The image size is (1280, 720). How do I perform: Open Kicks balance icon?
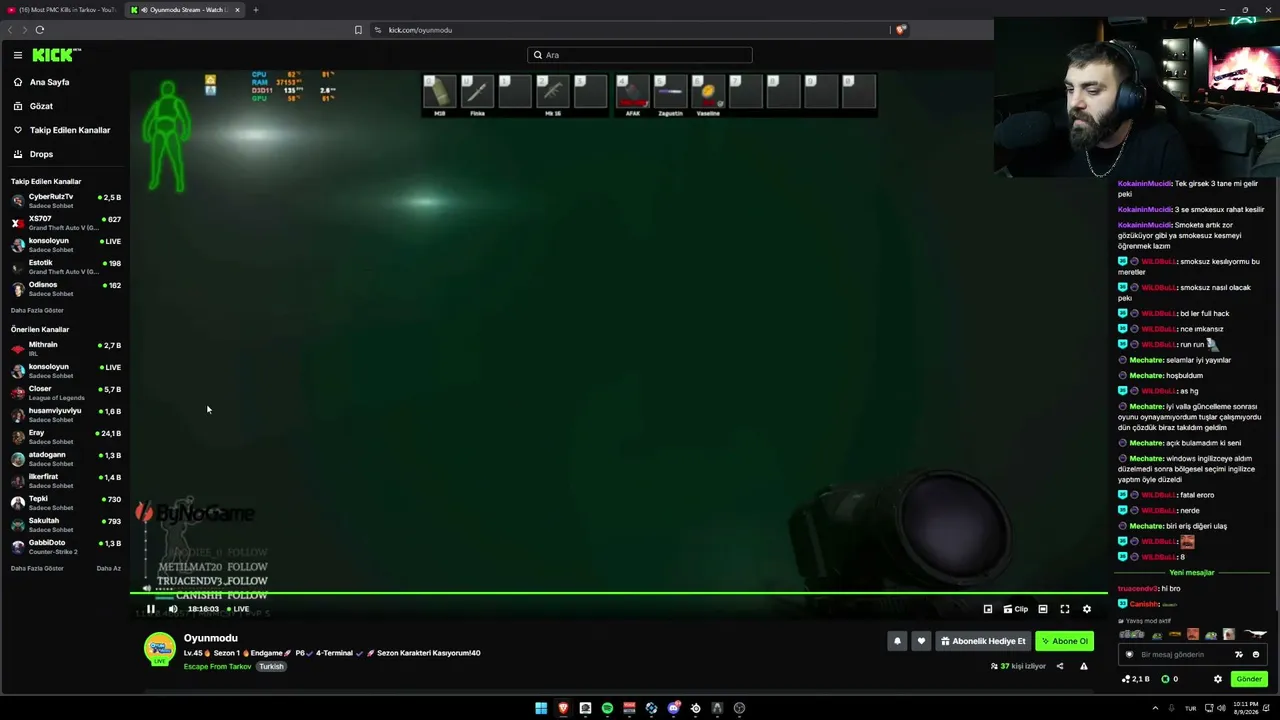1165,679
